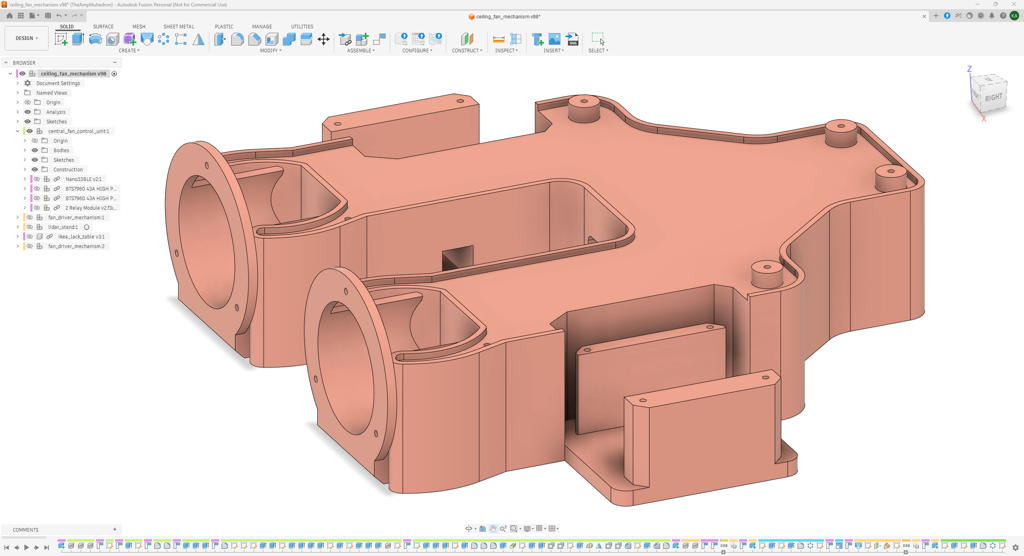This screenshot has height=556, width=1024.
Task: Click the Save icon in quick access bar
Action: tap(48, 16)
